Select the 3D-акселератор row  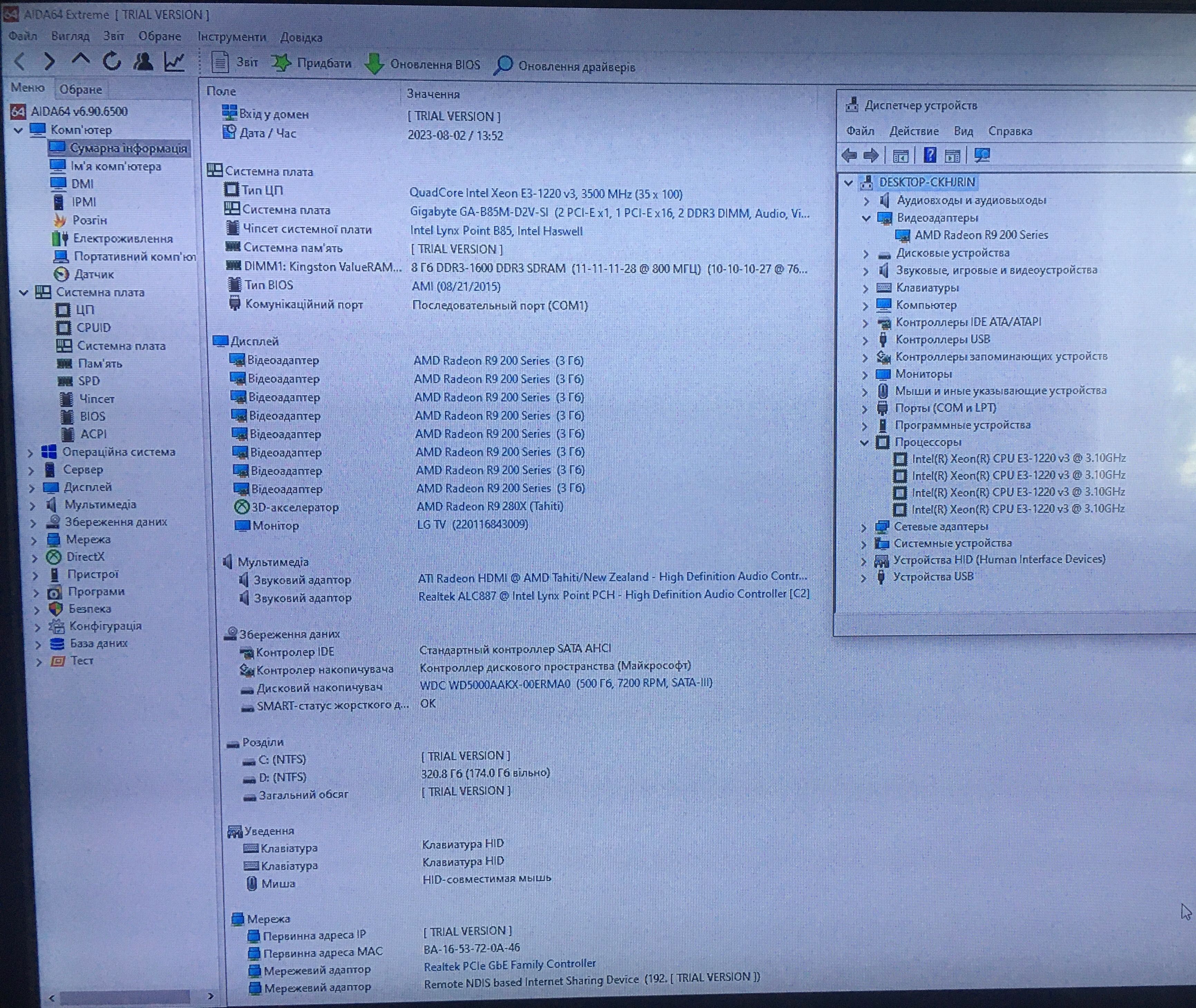tap(399, 507)
